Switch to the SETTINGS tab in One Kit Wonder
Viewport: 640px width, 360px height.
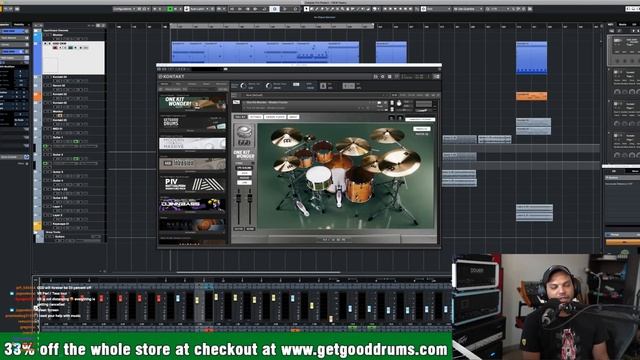click(x=256, y=117)
